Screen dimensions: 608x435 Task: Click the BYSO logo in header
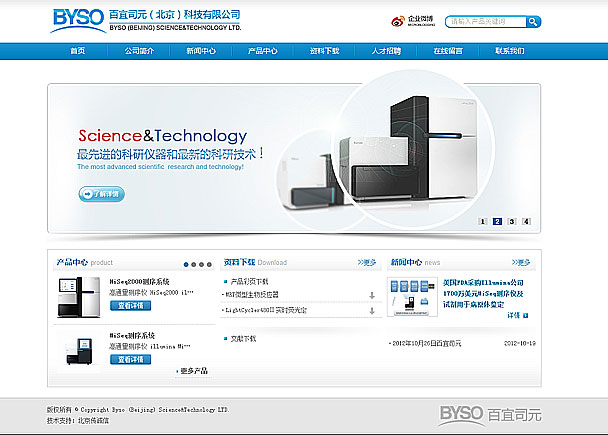[78, 19]
